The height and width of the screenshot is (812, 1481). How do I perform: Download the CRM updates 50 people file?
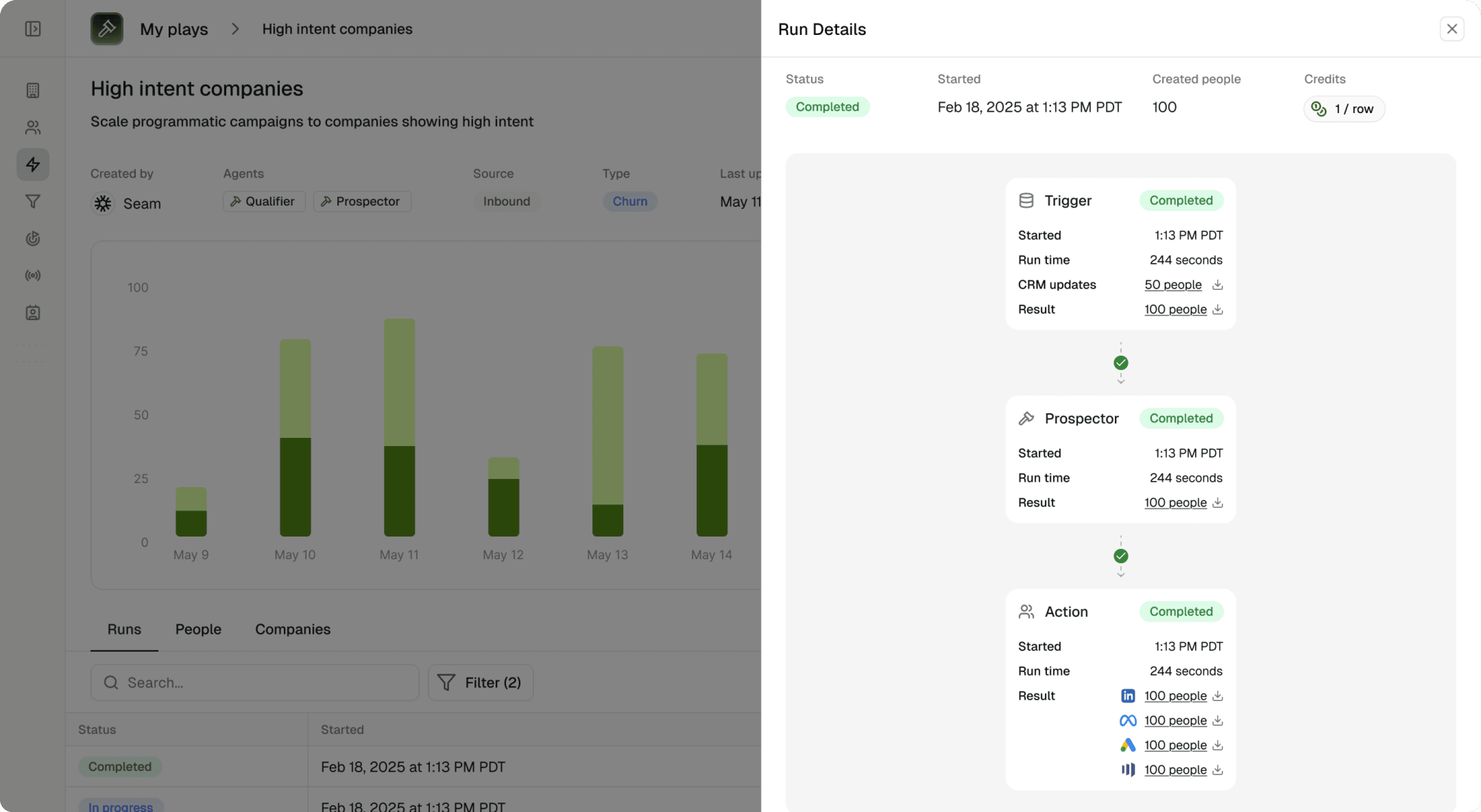(x=1217, y=284)
